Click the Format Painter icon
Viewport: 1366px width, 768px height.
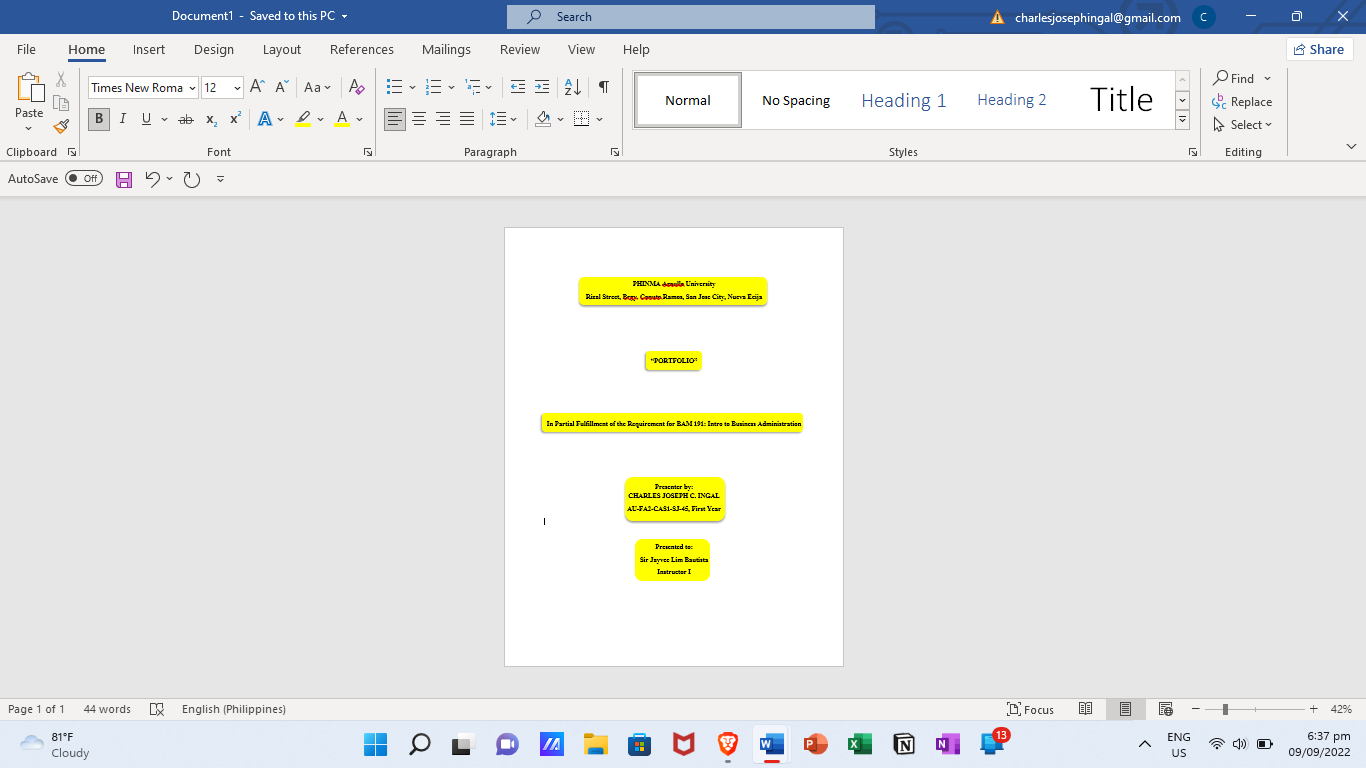(x=61, y=127)
